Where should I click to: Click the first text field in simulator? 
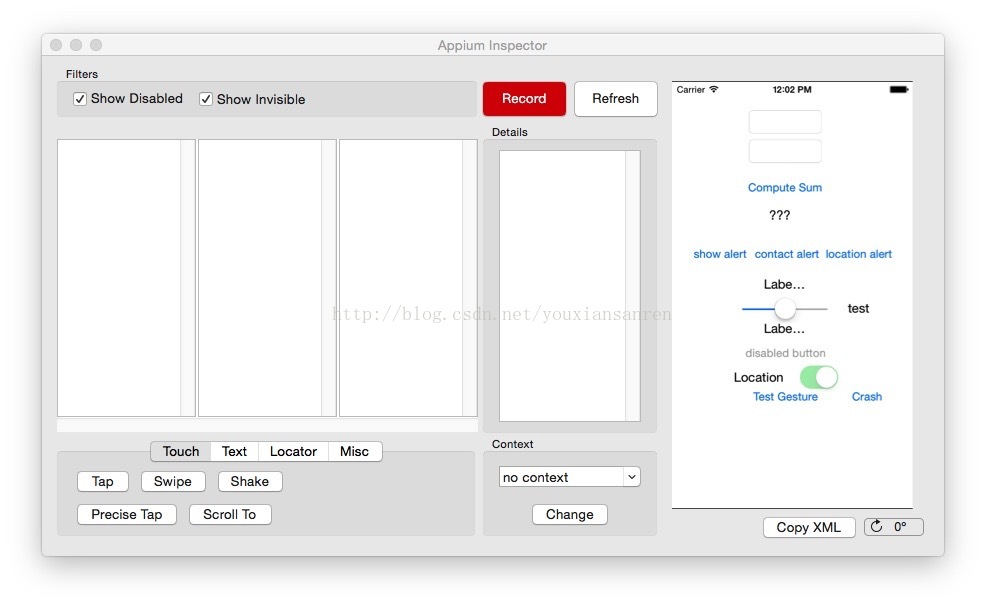point(785,122)
